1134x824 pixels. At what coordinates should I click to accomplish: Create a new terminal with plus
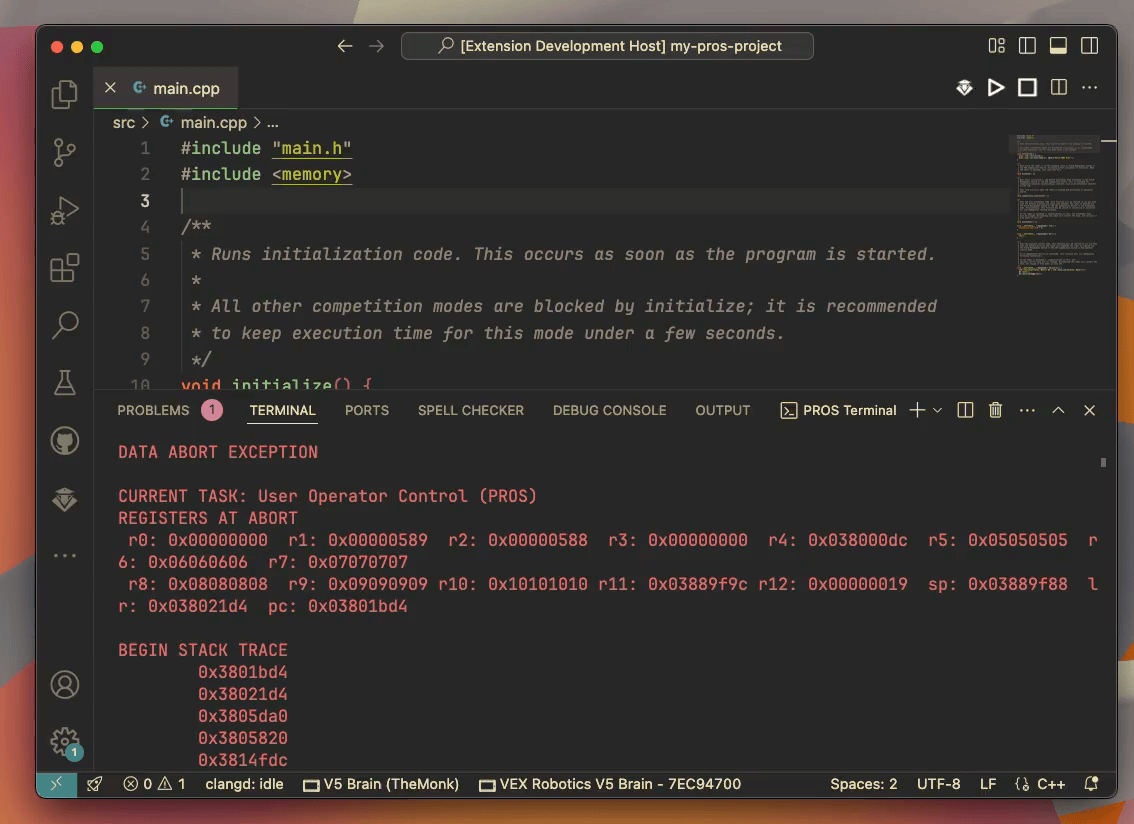pos(917,410)
